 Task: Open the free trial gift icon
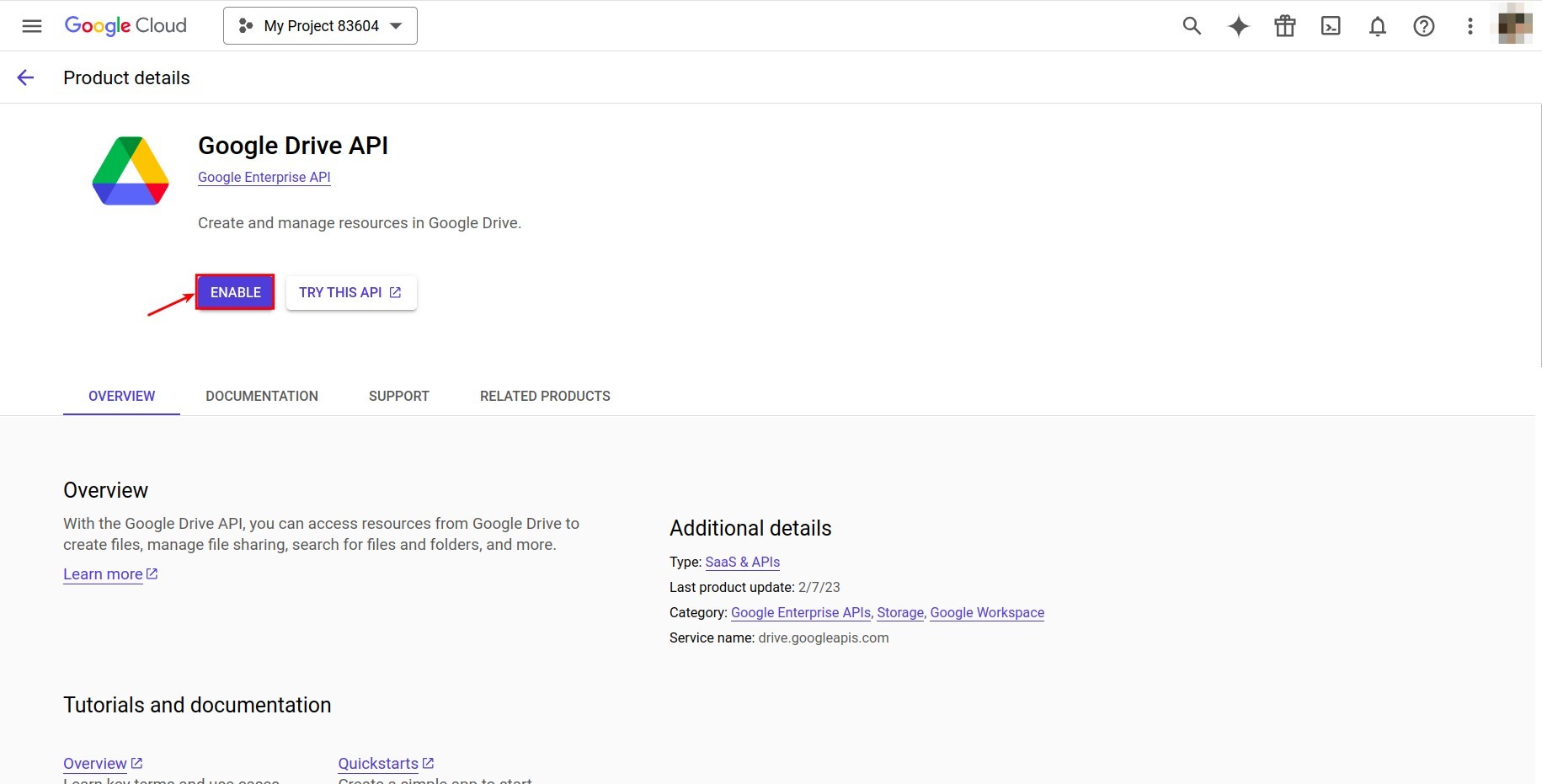1284,26
